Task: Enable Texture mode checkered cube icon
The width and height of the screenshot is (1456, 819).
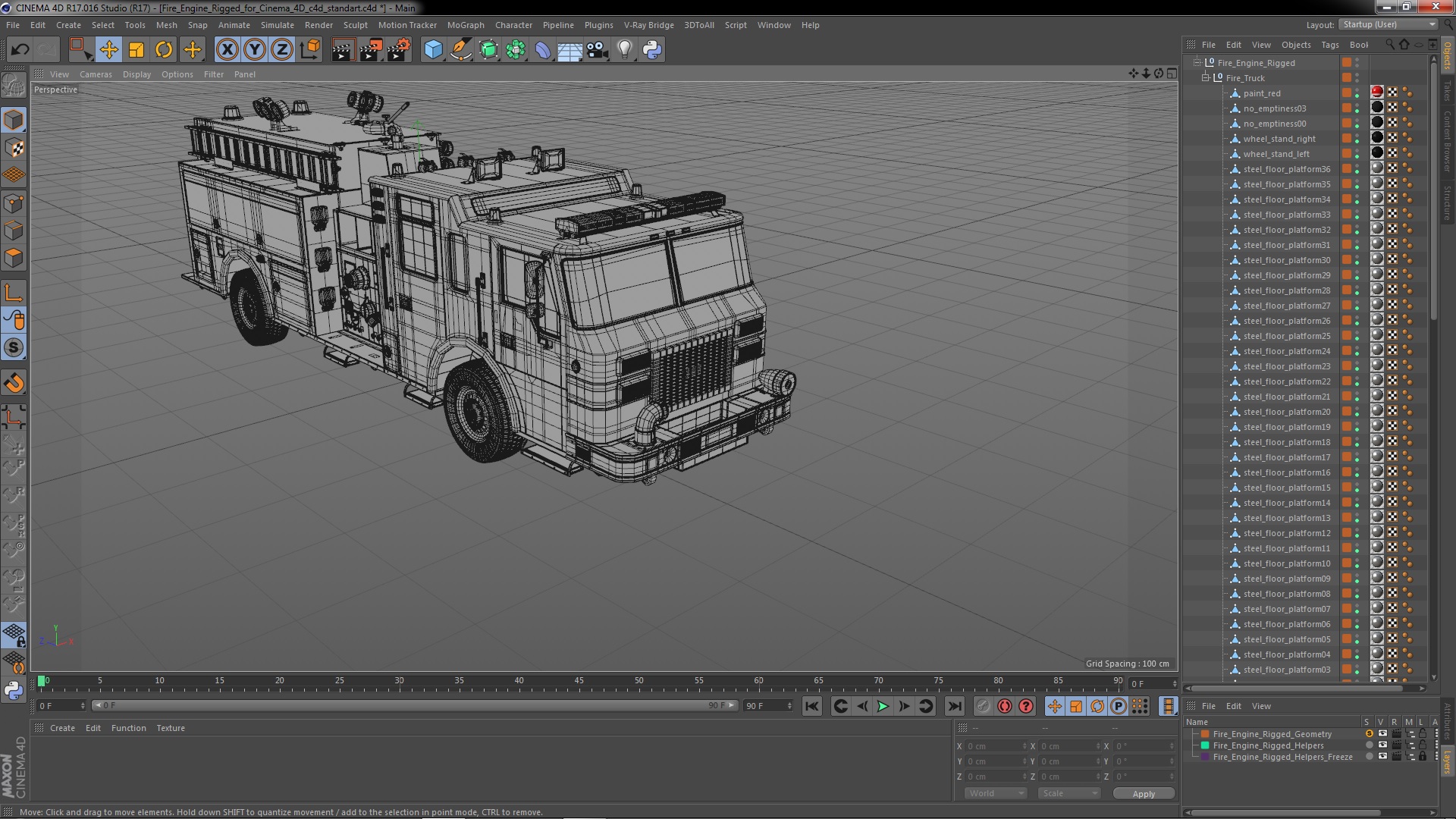Action: (14, 147)
